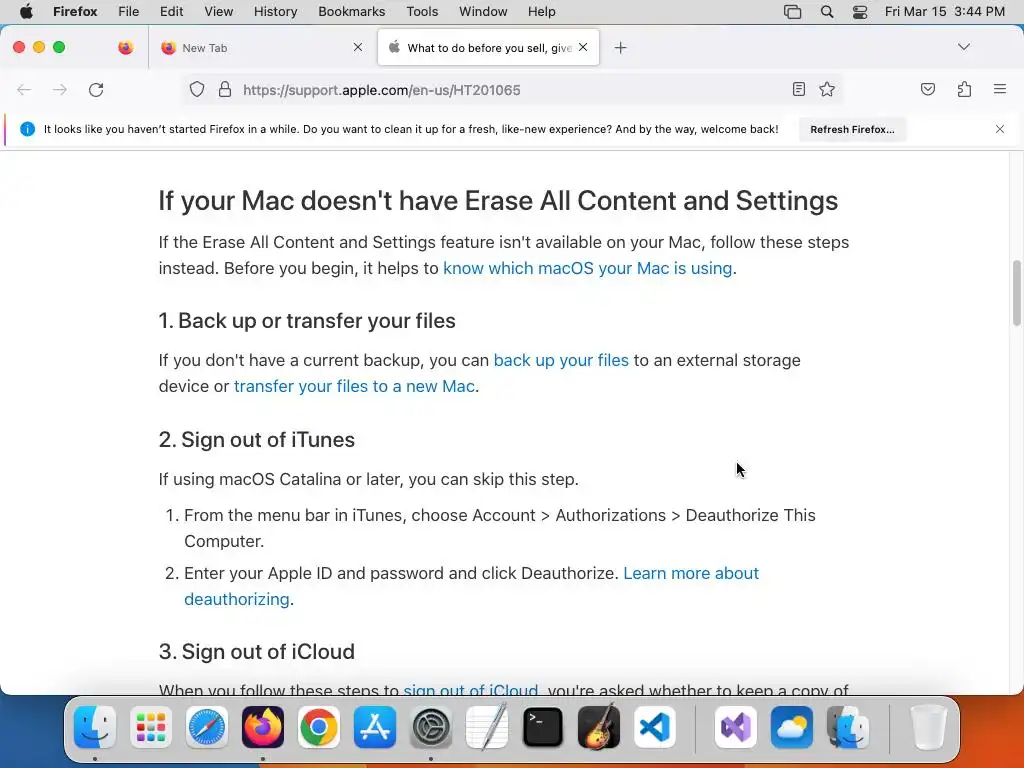Expand the list all tabs chevron
This screenshot has width=1024, height=768.
point(963,47)
